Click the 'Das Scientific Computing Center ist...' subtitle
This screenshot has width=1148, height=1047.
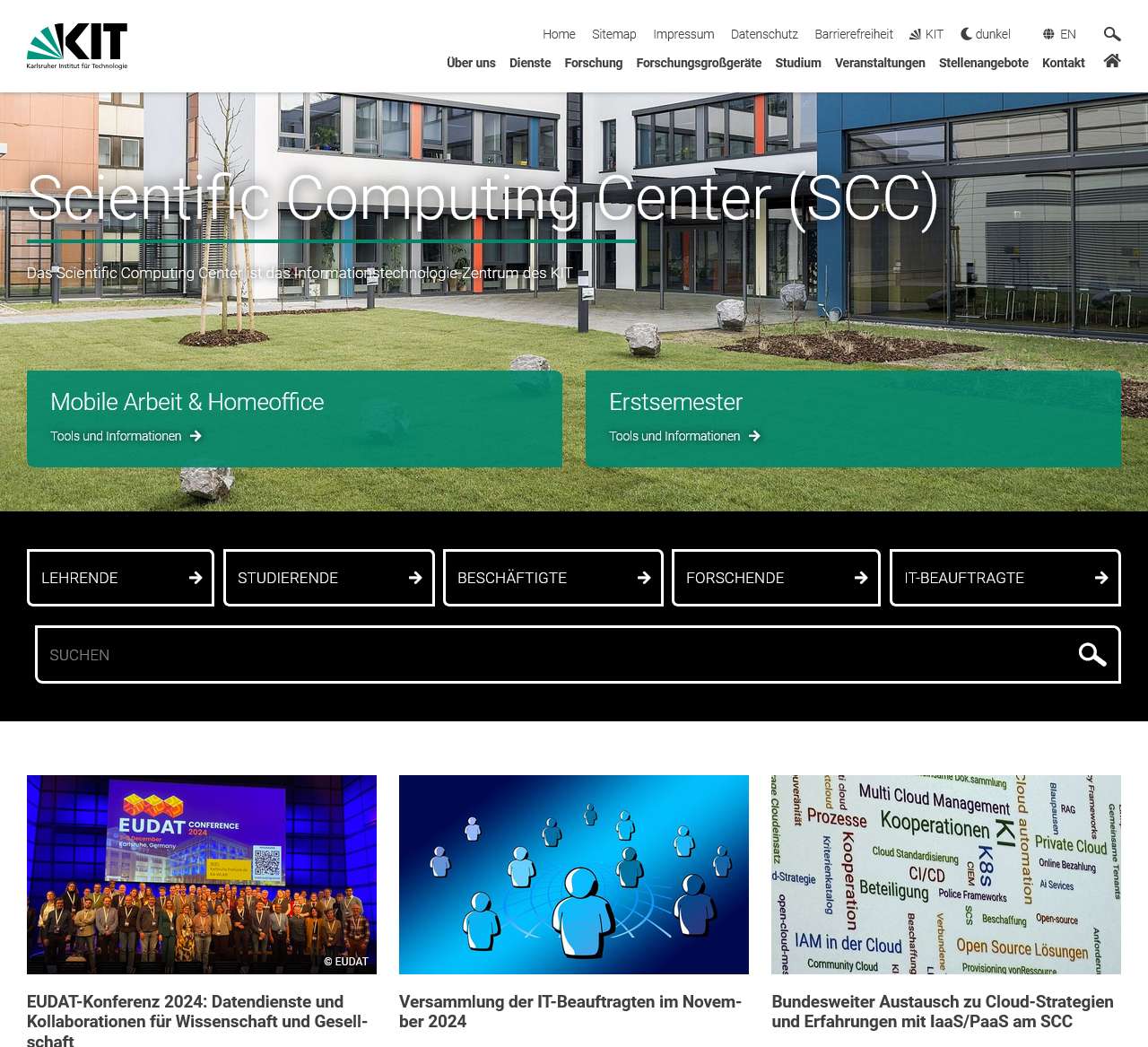(300, 273)
